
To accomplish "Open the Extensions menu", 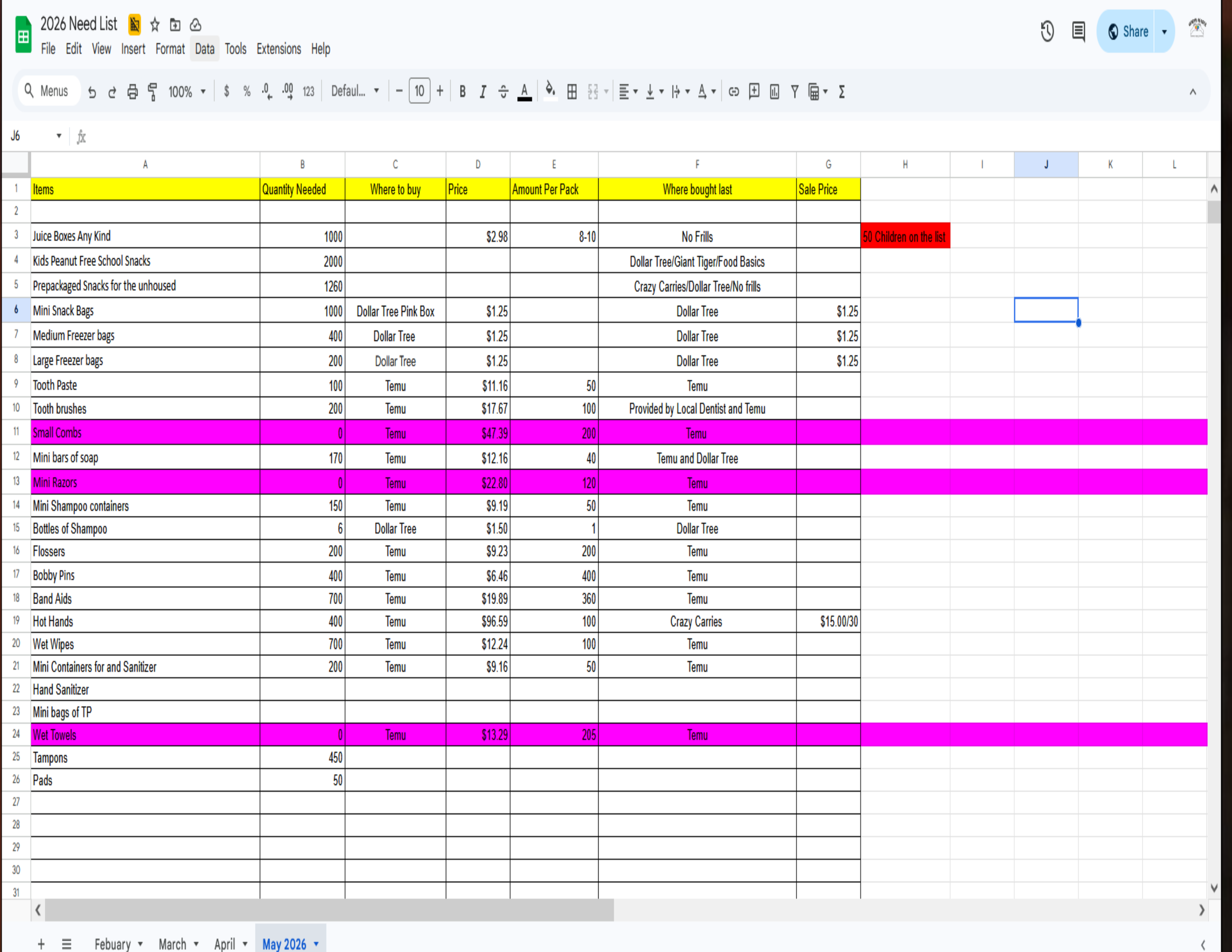I will click(x=278, y=49).
